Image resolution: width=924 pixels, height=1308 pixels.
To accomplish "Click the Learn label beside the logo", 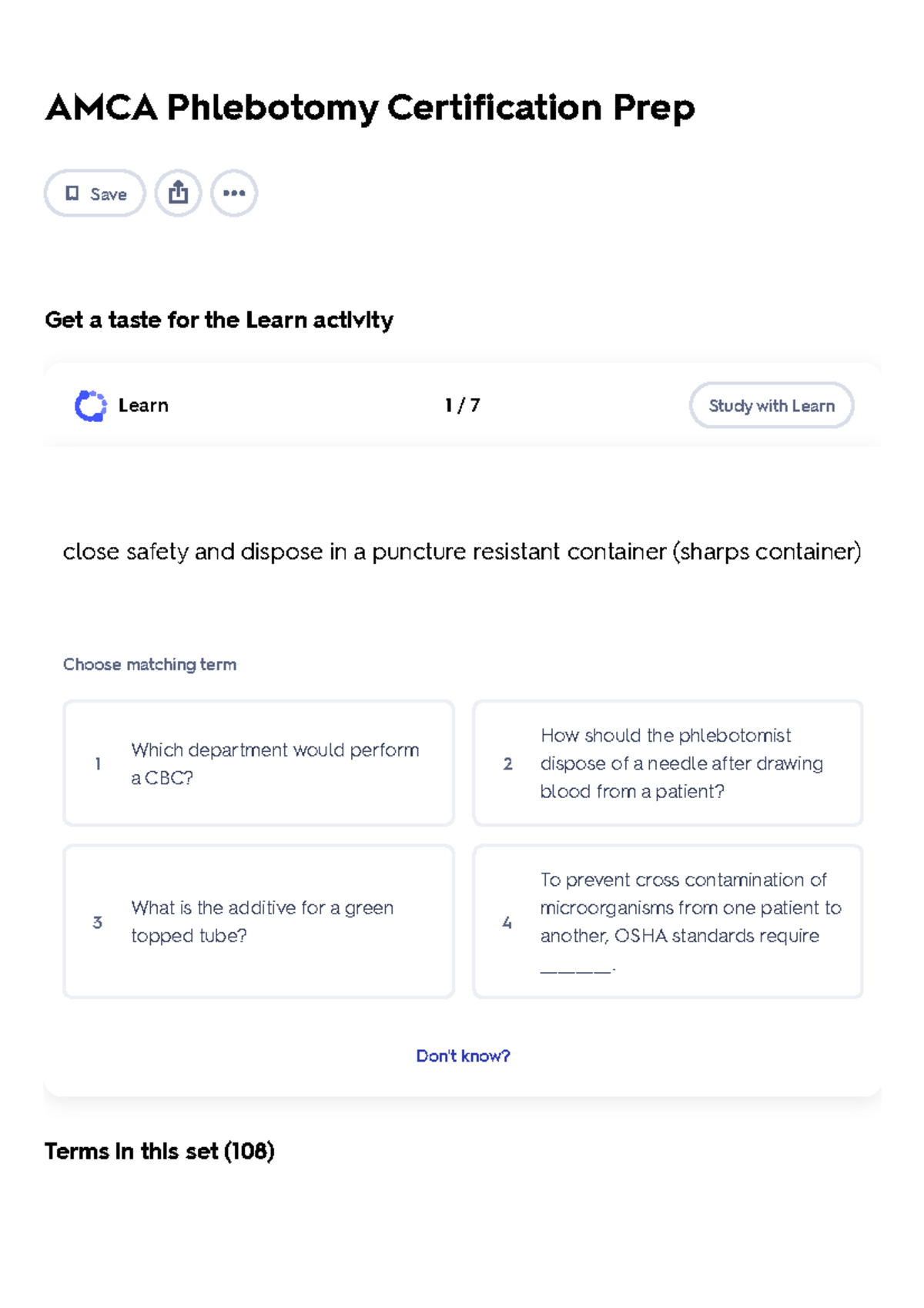I will [x=143, y=405].
